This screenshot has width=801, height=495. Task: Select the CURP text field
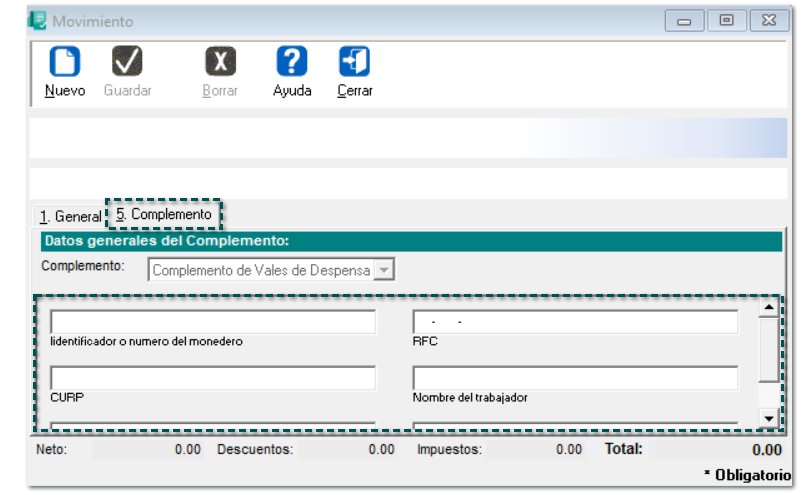pyautogui.click(x=213, y=378)
